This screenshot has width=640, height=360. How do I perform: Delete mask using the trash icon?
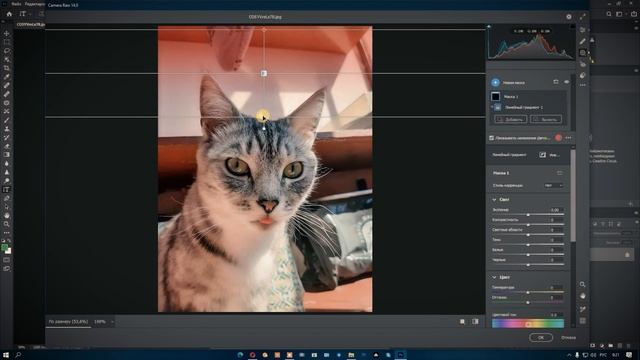tap(556, 82)
